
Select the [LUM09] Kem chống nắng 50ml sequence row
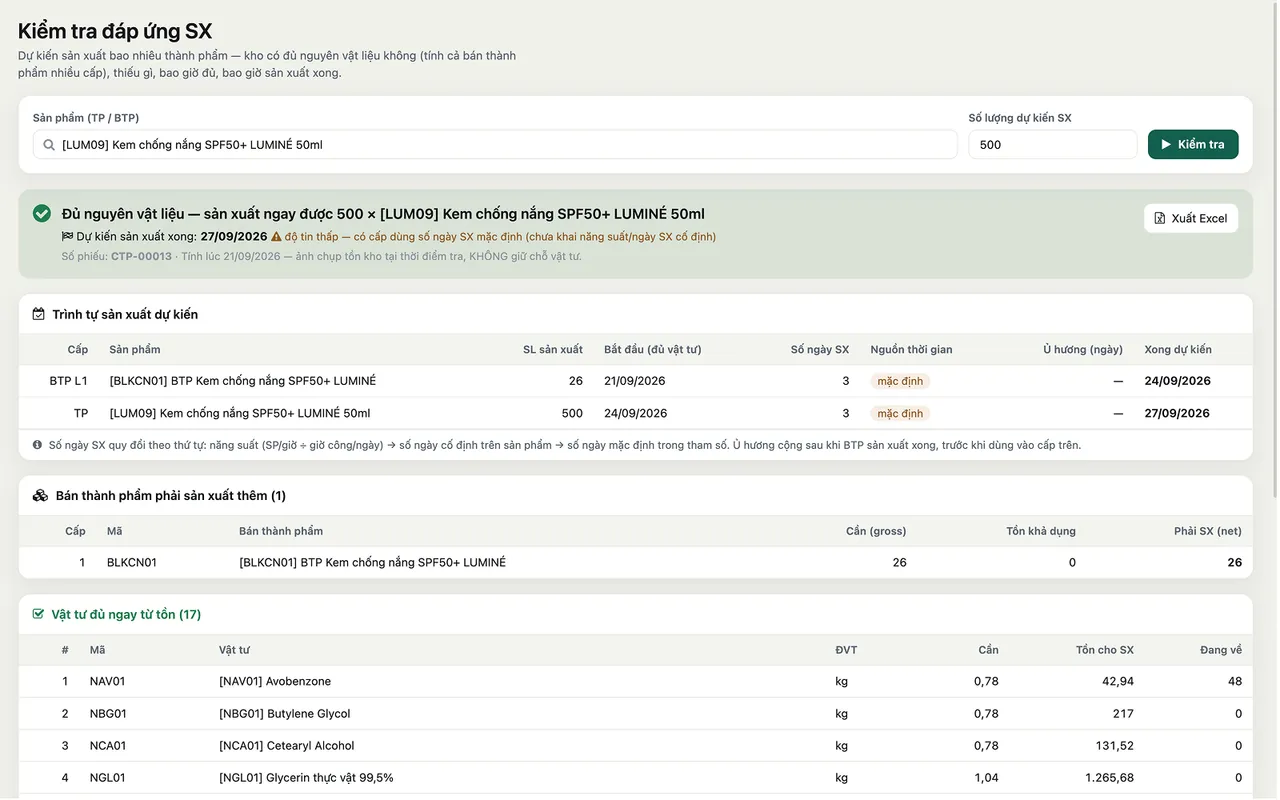tap(635, 413)
